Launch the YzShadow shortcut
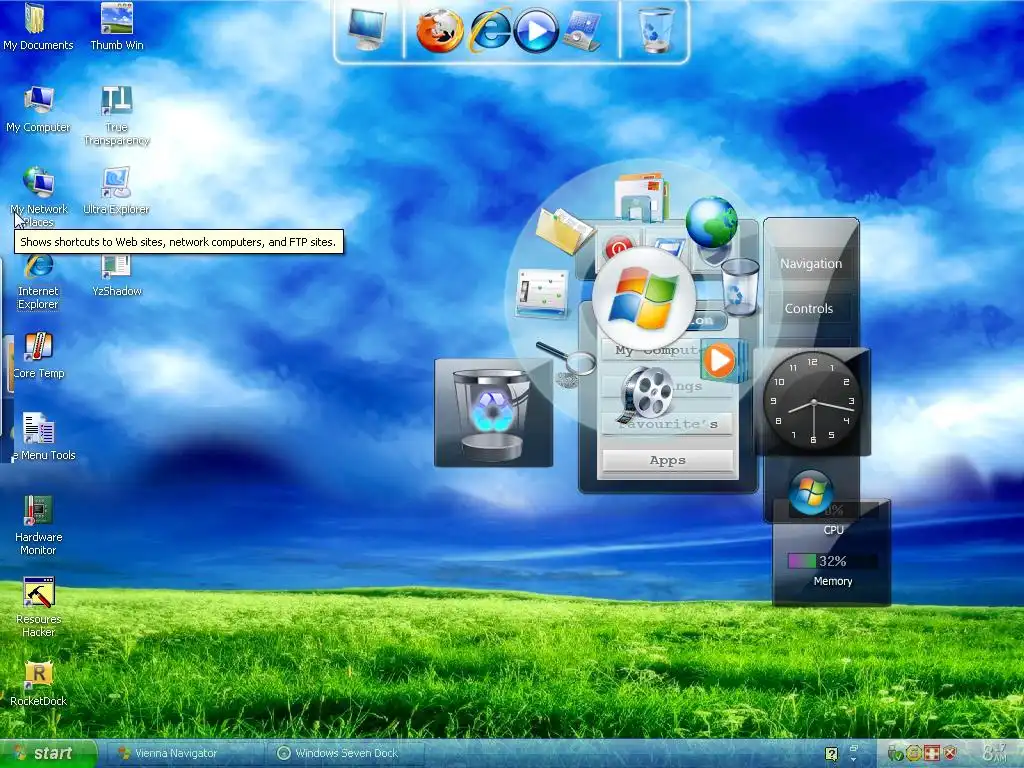 (117, 276)
